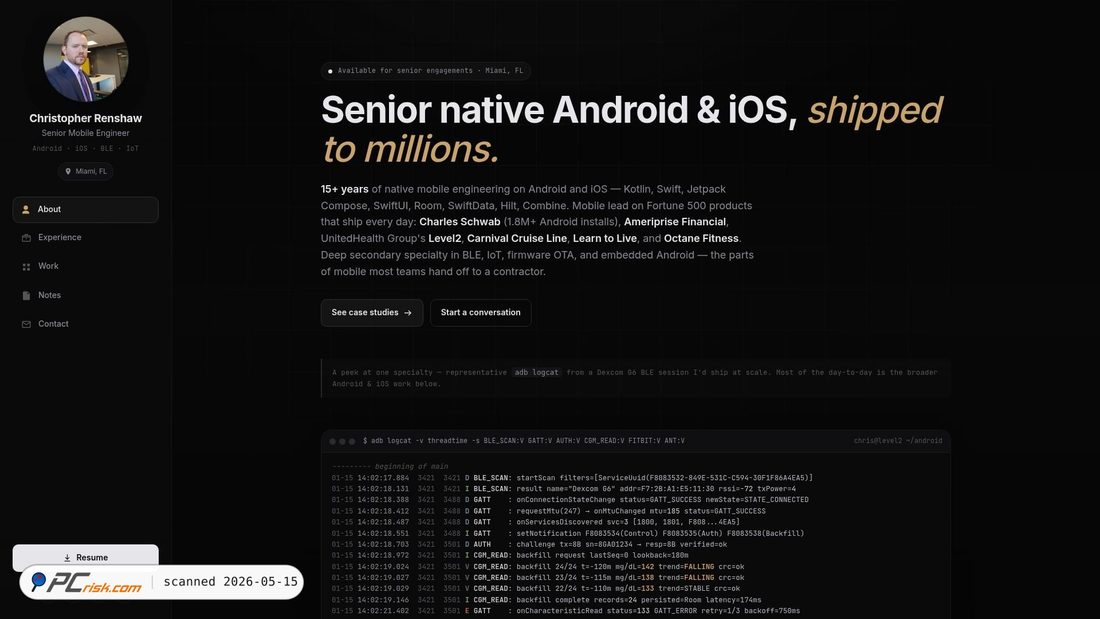Click Senior Mobile Engineer subtitle

pyautogui.click(x=86, y=133)
